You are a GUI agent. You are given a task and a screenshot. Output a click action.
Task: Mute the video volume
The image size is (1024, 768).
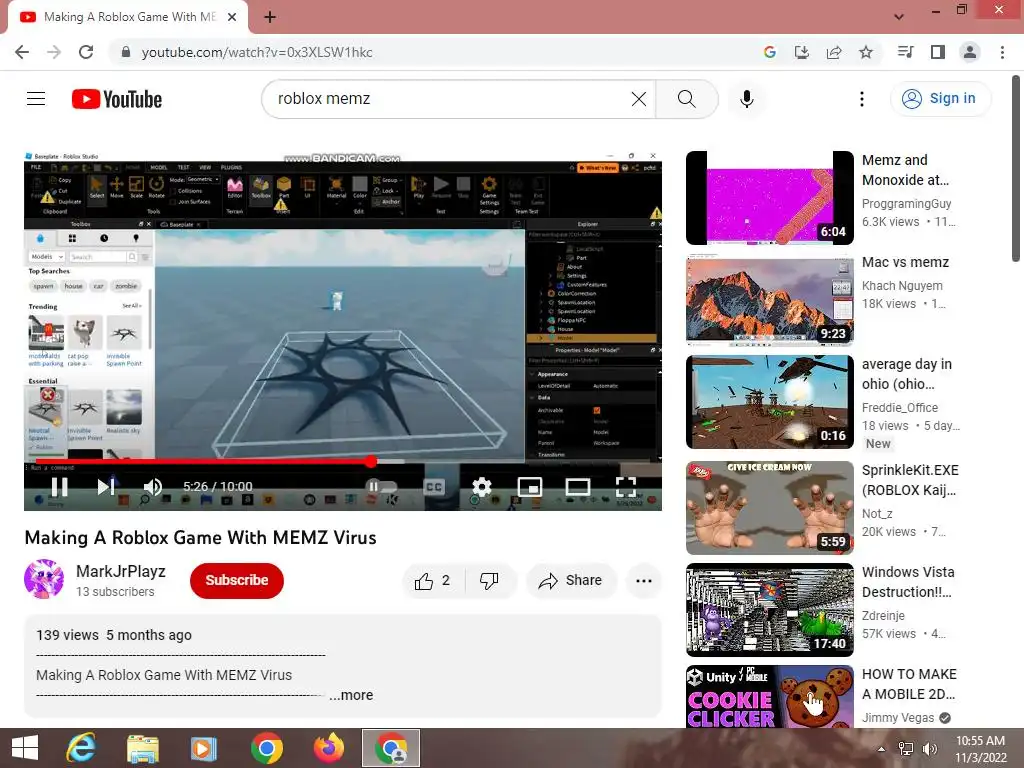point(153,487)
